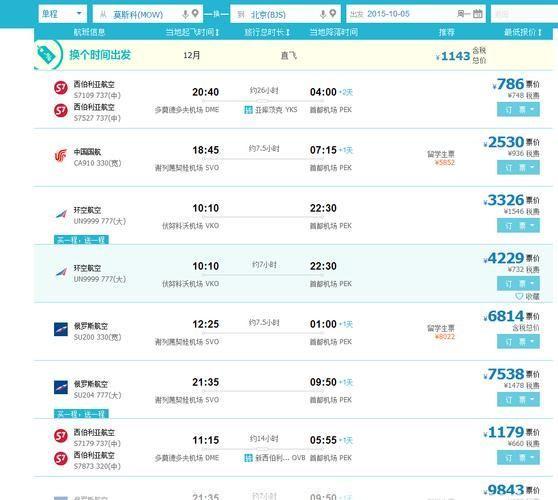Open the calendar icon for the departure date

pos(478,14)
